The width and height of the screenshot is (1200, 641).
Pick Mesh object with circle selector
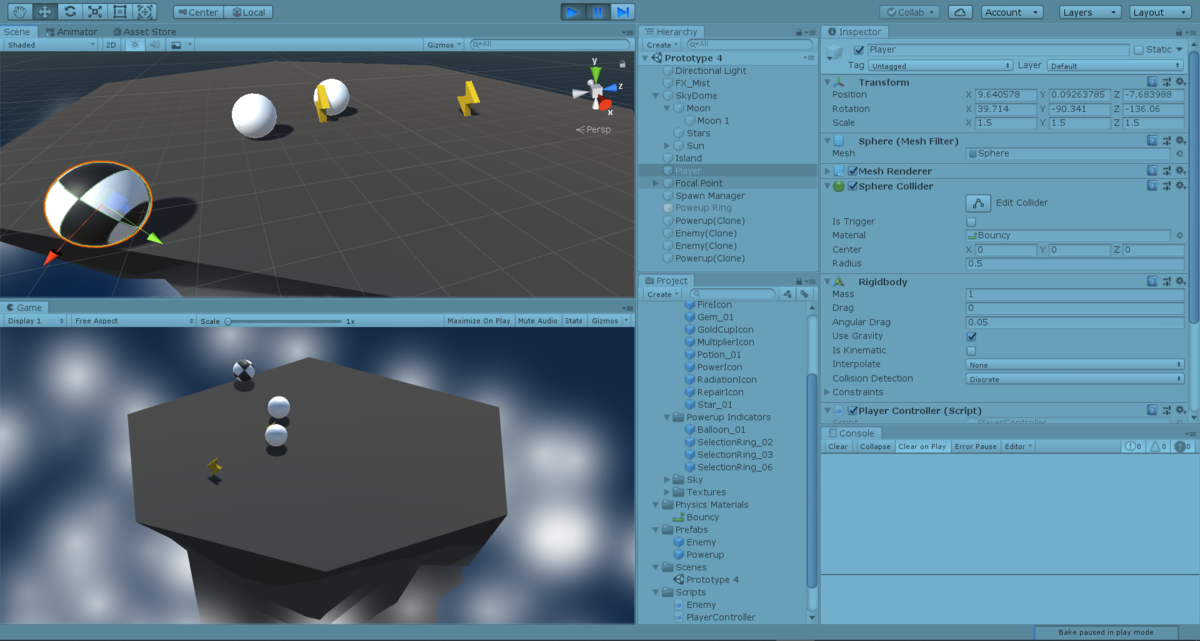(1179, 154)
